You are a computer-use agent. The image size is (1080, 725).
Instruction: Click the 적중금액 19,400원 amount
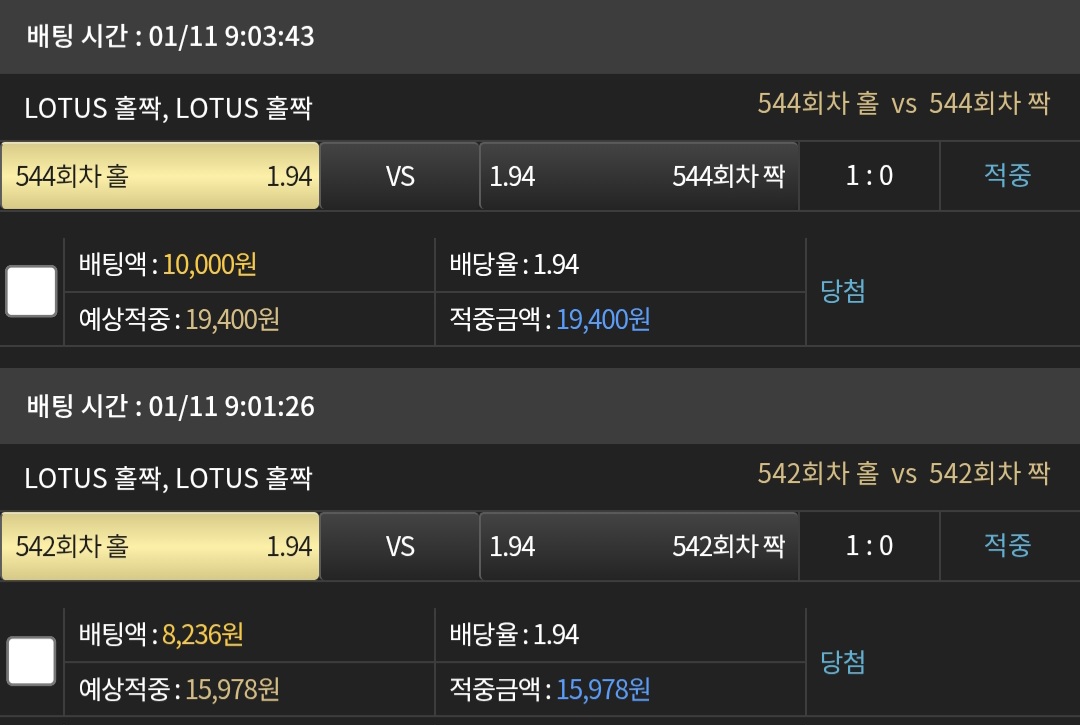click(603, 320)
